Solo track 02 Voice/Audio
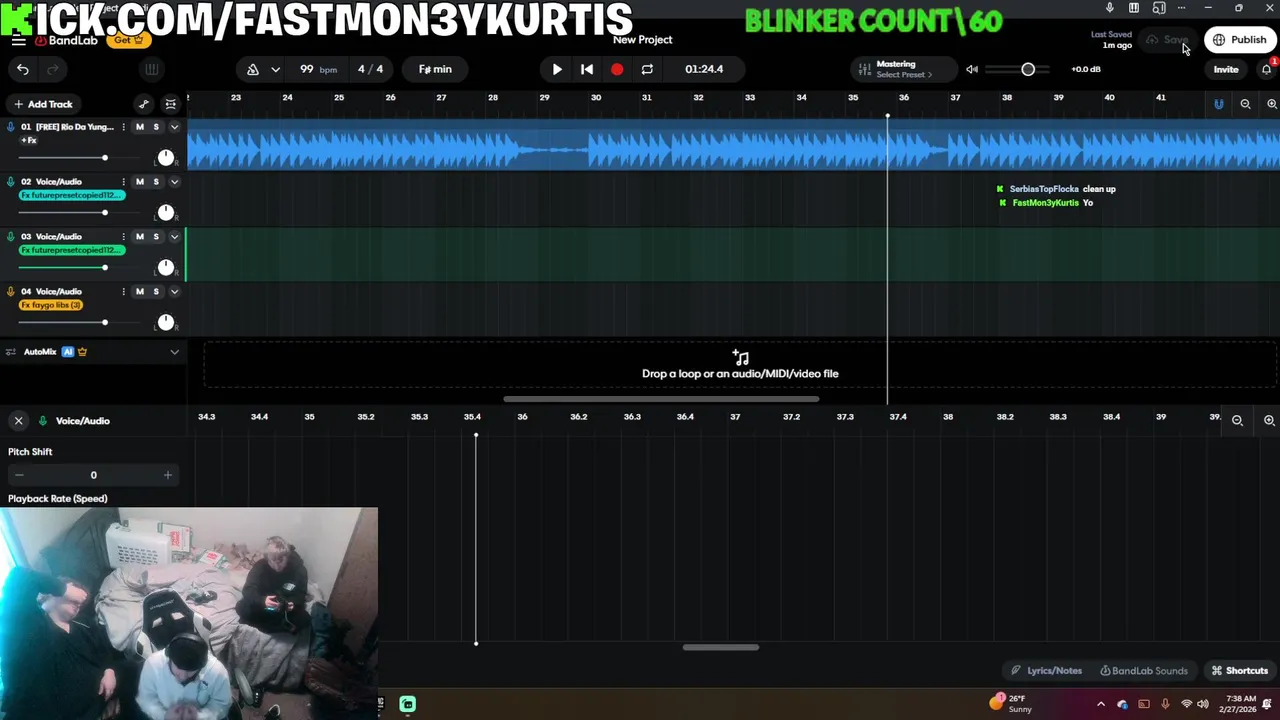The width and height of the screenshot is (1280, 720). (156, 182)
